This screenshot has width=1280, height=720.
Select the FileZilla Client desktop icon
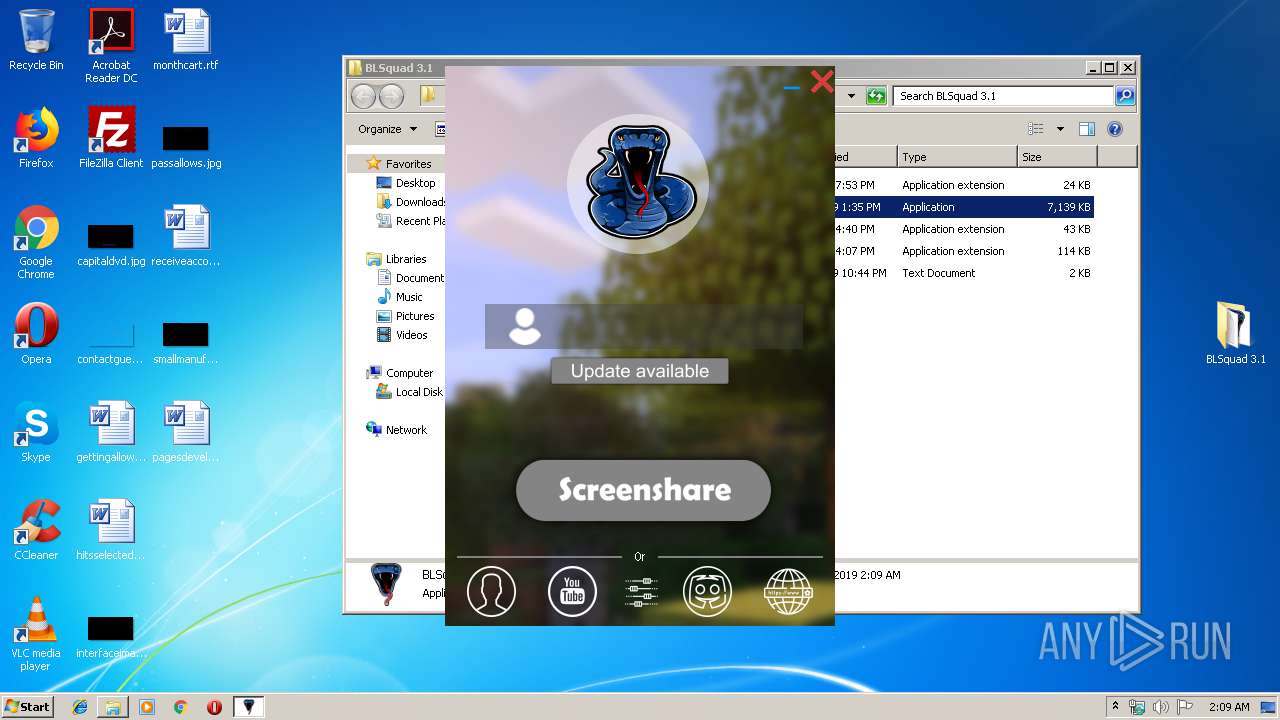click(x=111, y=138)
